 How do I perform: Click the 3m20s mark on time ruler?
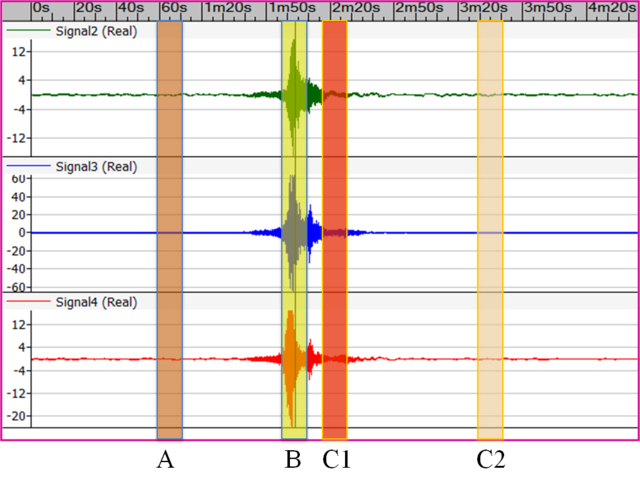484,8
